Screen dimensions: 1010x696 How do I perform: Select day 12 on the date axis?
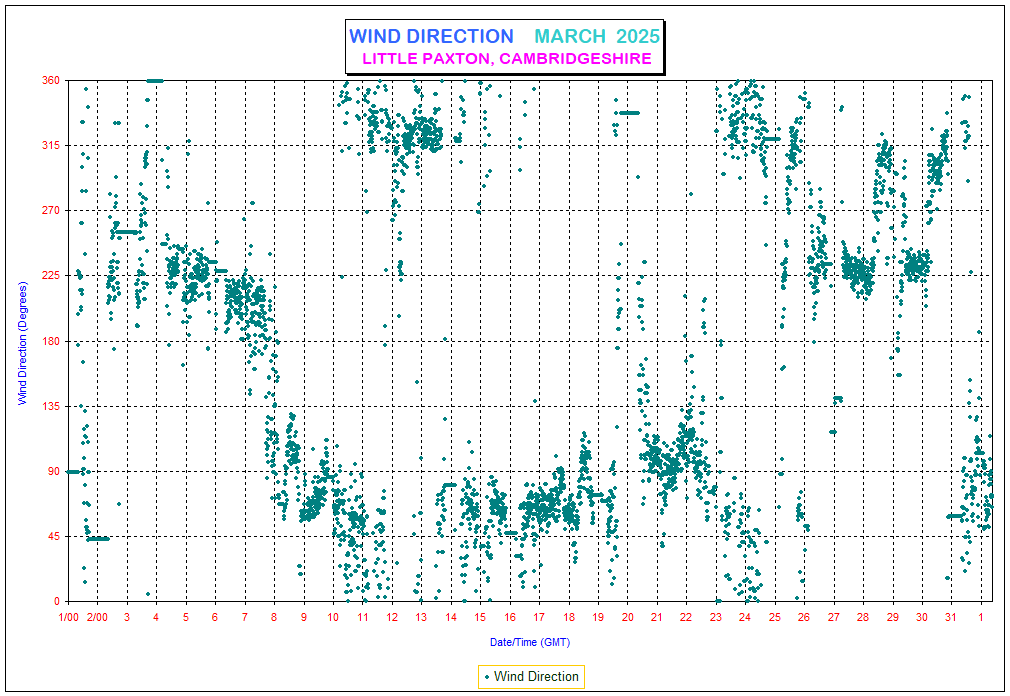[x=392, y=617]
